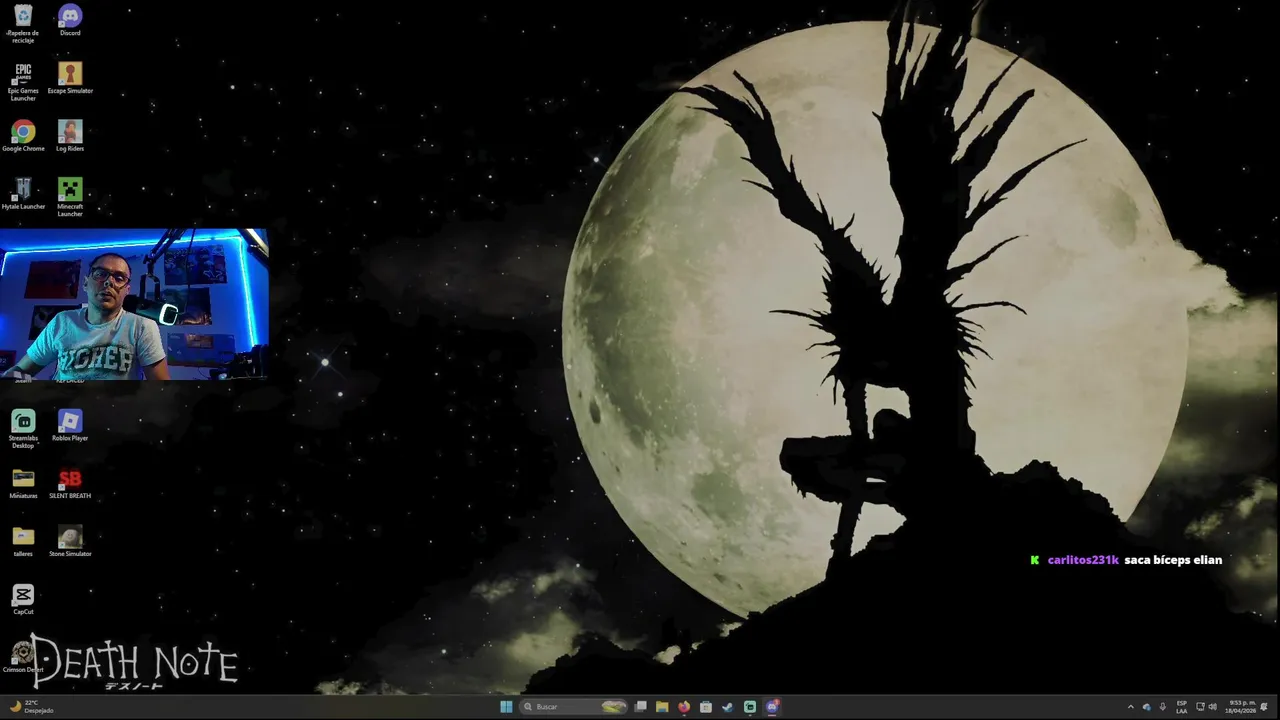Select the Roblox Player desktop icon
This screenshot has width=1280, height=720.
[x=70, y=426]
